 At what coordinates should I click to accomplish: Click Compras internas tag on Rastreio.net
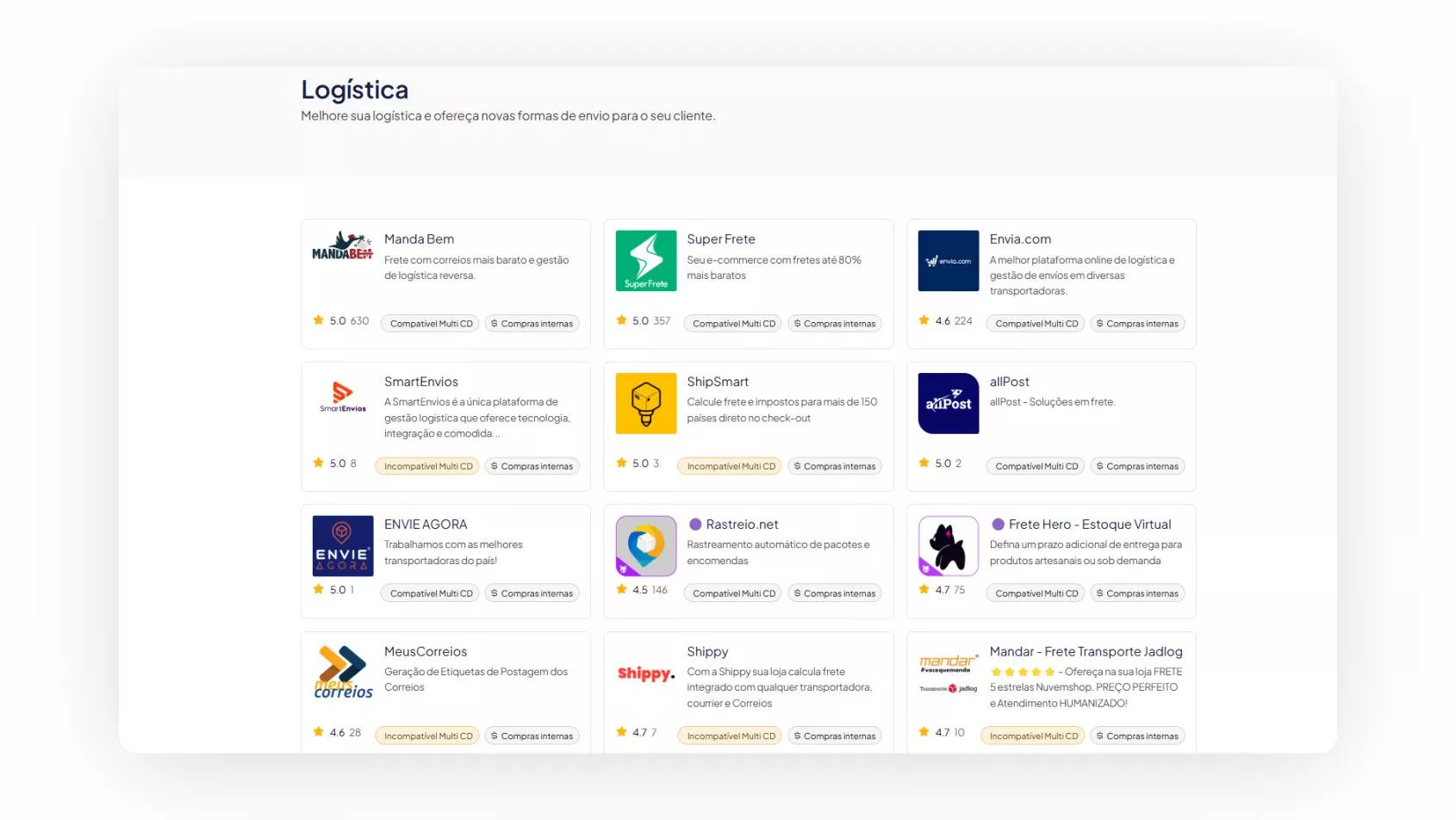pos(835,593)
